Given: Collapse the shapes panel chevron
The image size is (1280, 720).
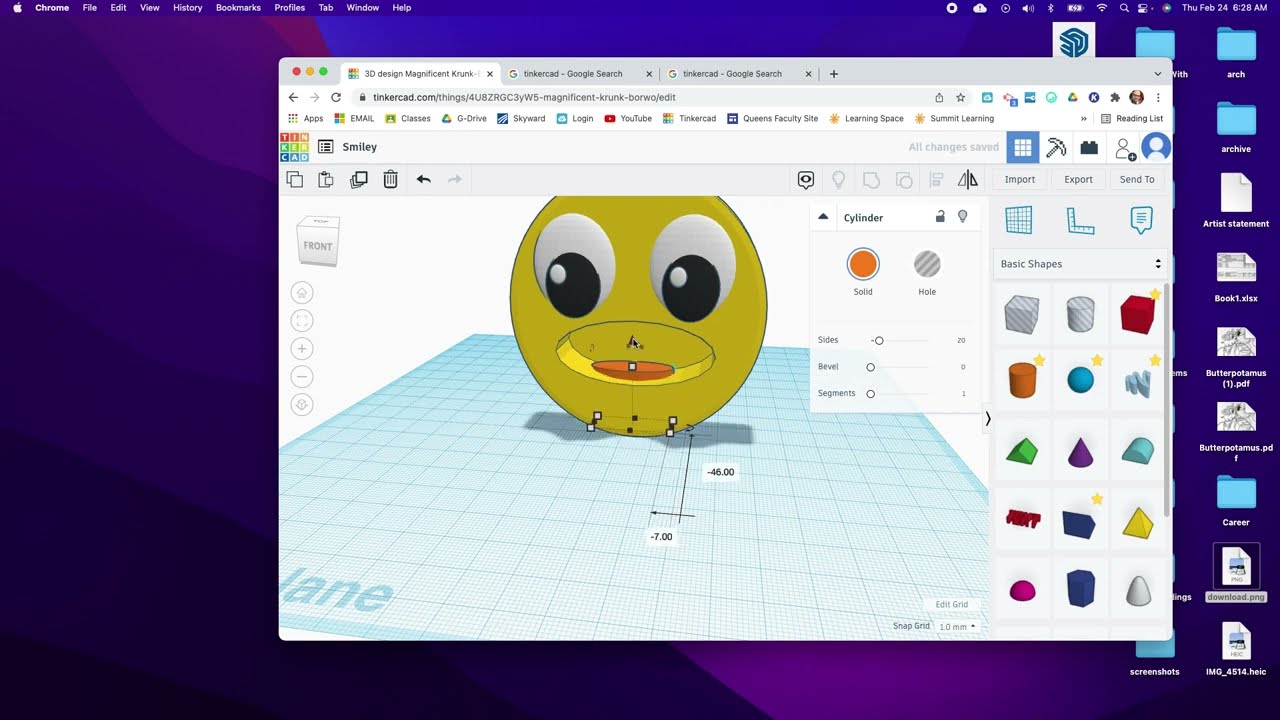Looking at the screenshot, I should click(x=988, y=419).
